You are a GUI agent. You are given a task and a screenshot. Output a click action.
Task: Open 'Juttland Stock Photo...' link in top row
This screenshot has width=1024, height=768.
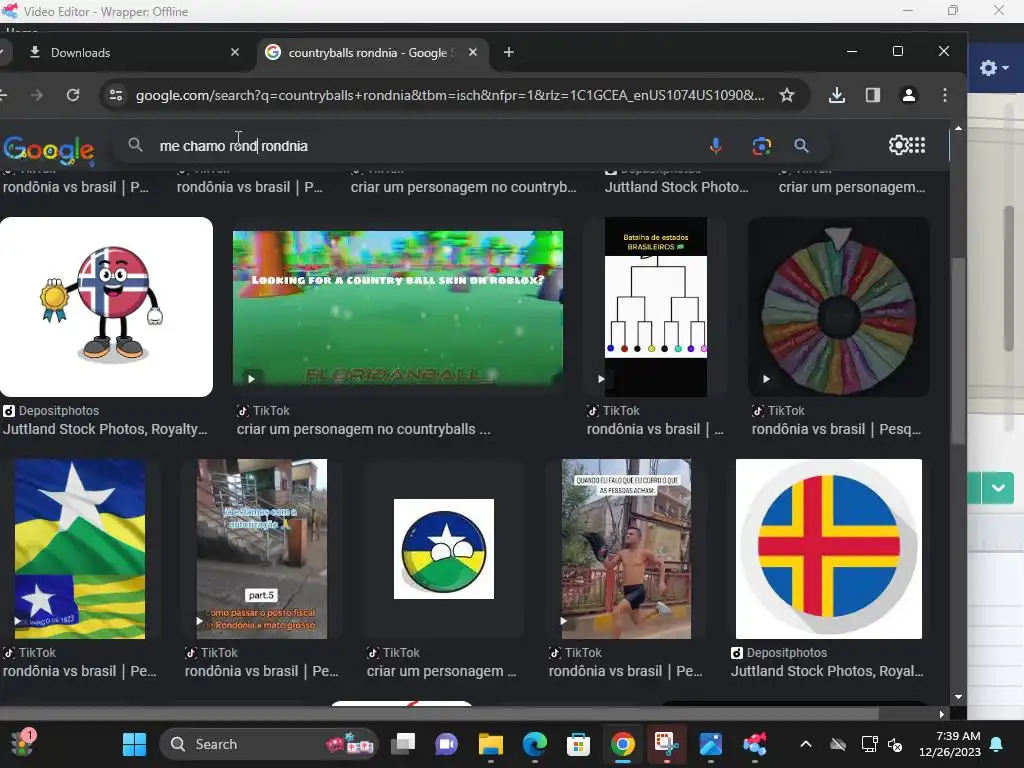click(x=677, y=187)
